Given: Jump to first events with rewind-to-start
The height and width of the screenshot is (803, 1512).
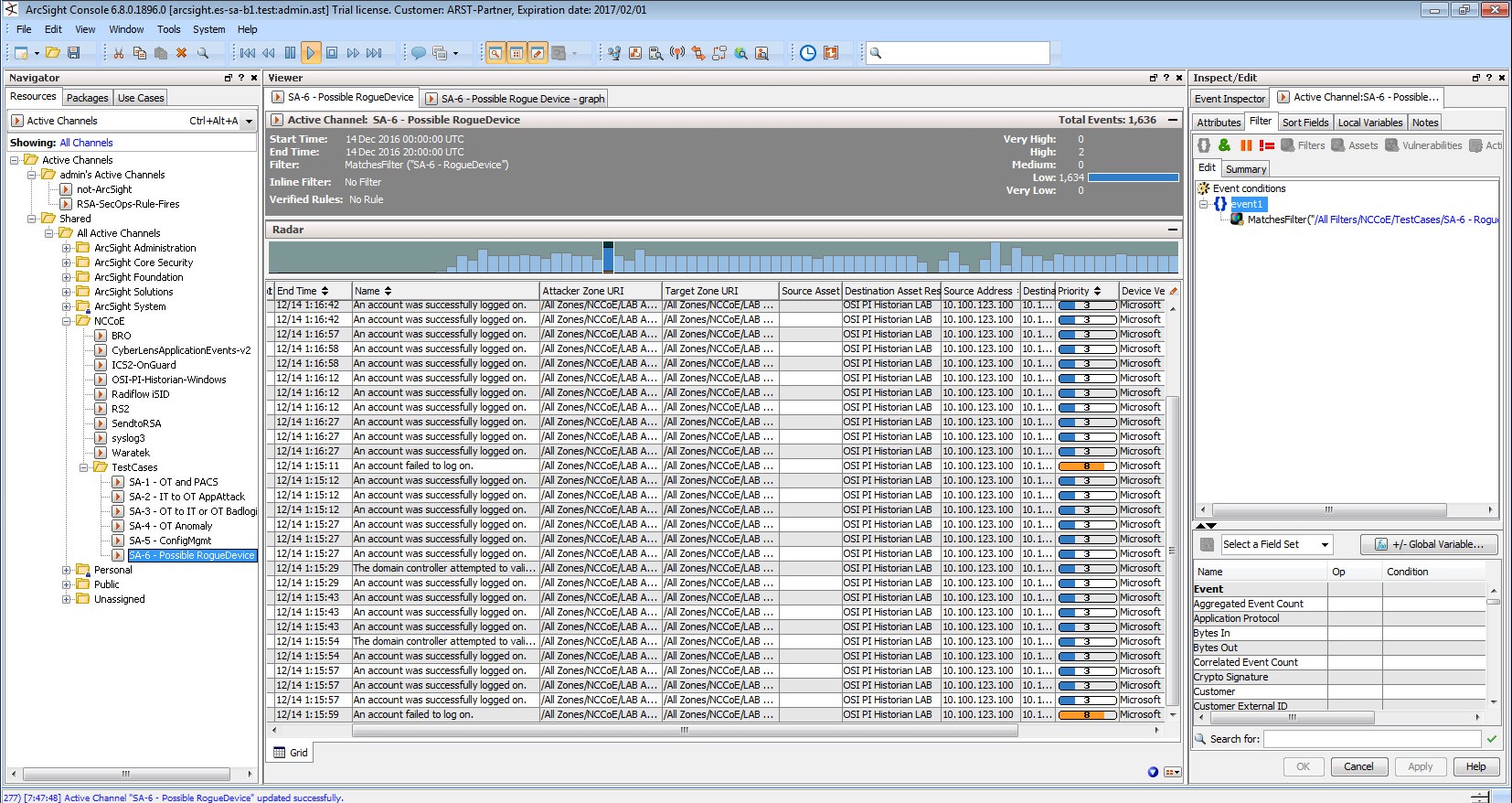Looking at the screenshot, I should coord(248,53).
